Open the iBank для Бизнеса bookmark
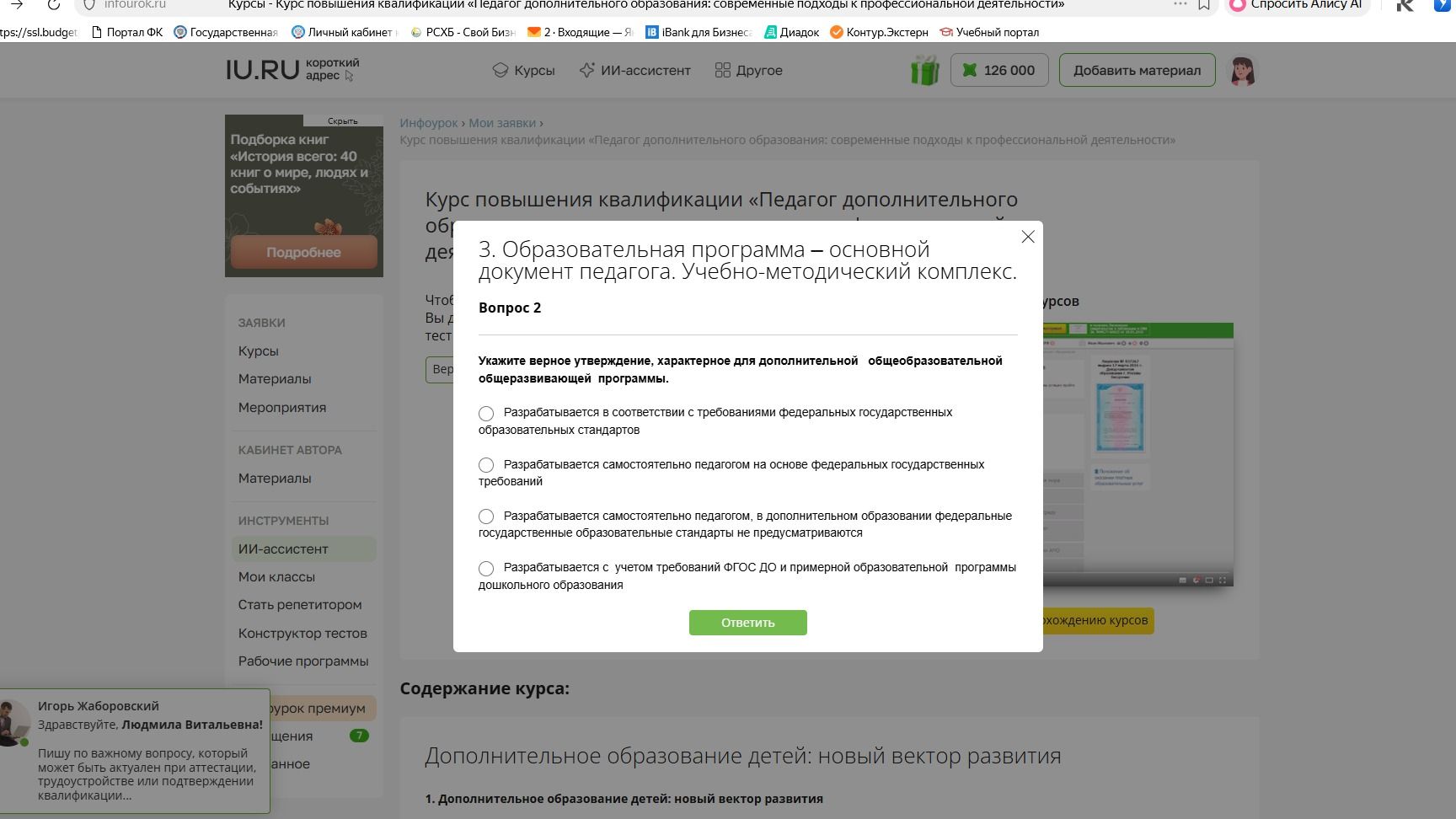Viewport: 1456px width, 819px height. 699,32
